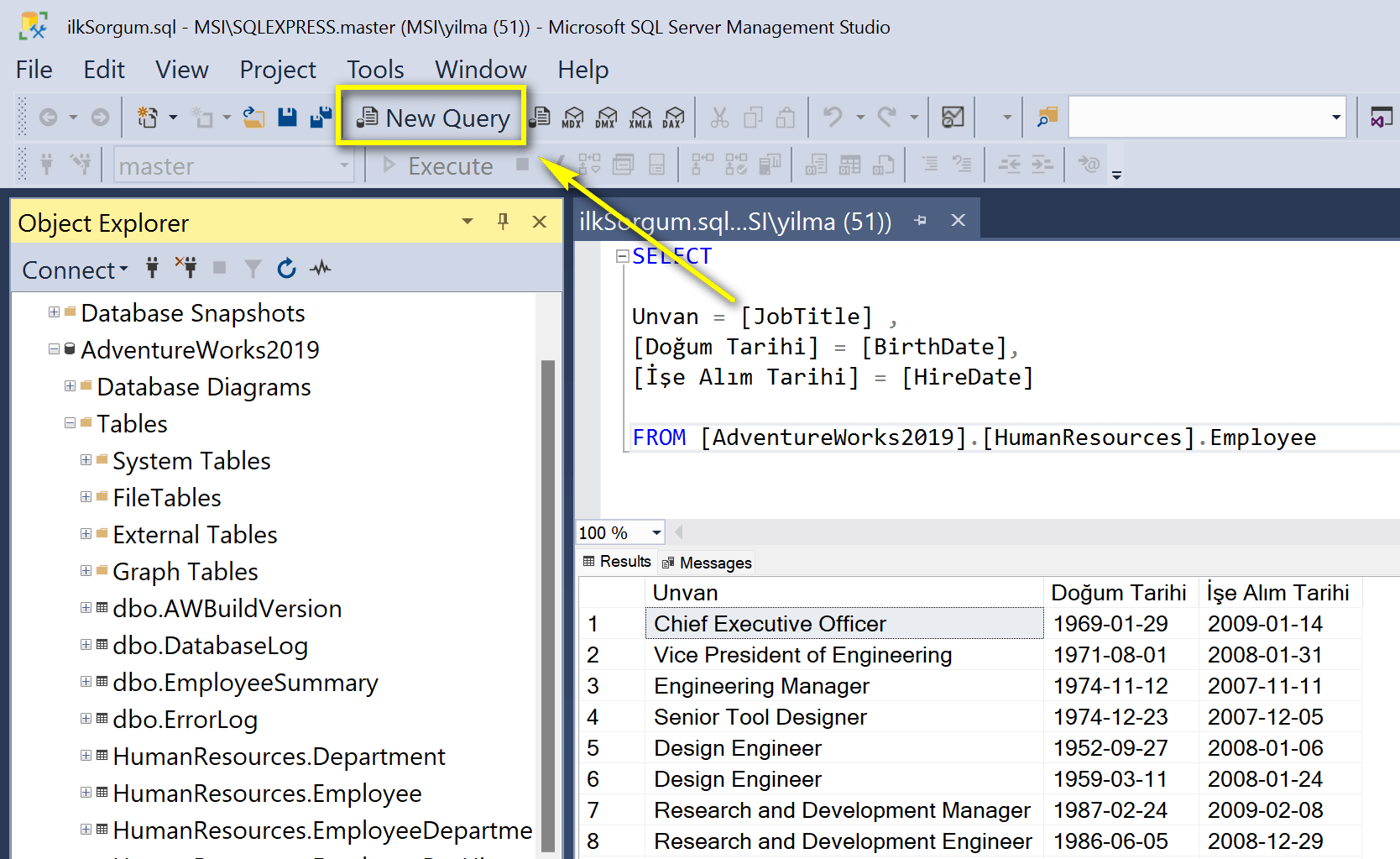The height and width of the screenshot is (859, 1400).
Task: Click the Comment out selected lines icon
Action: (x=930, y=165)
